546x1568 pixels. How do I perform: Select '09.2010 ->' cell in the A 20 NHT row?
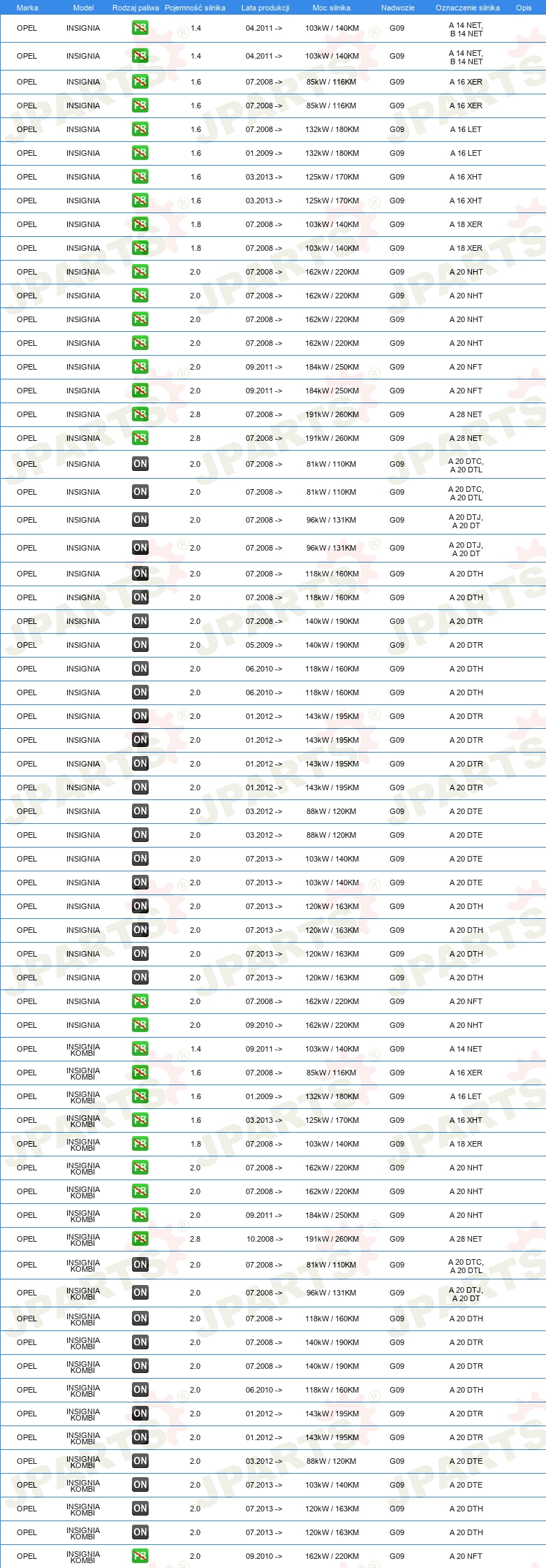[x=264, y=1025]
